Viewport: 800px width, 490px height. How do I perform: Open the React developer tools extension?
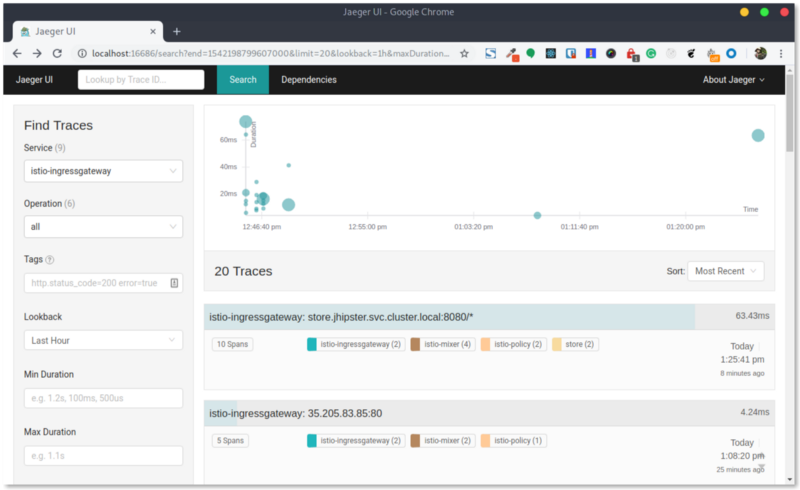click(x=551, y=53)
